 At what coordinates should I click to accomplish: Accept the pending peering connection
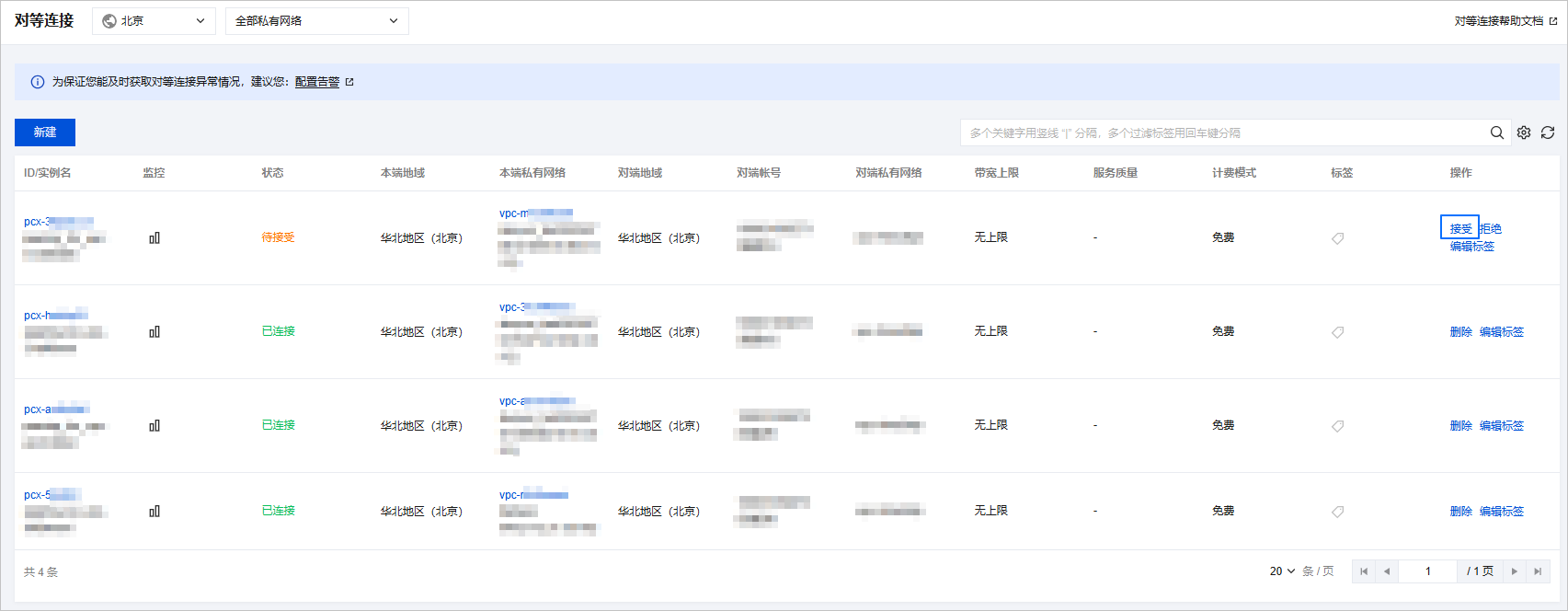pyautogui.click(x=1460, y=228)
